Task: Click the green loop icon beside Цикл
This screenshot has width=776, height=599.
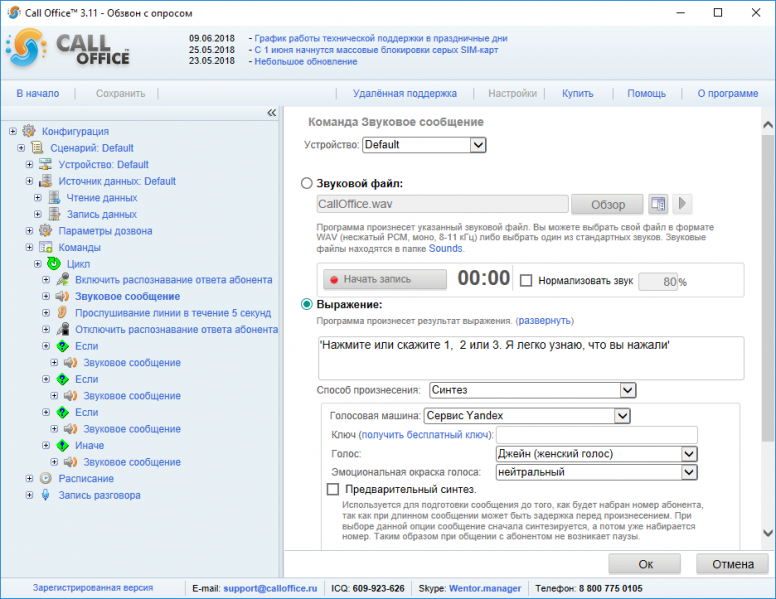Action: coord(54,263)
